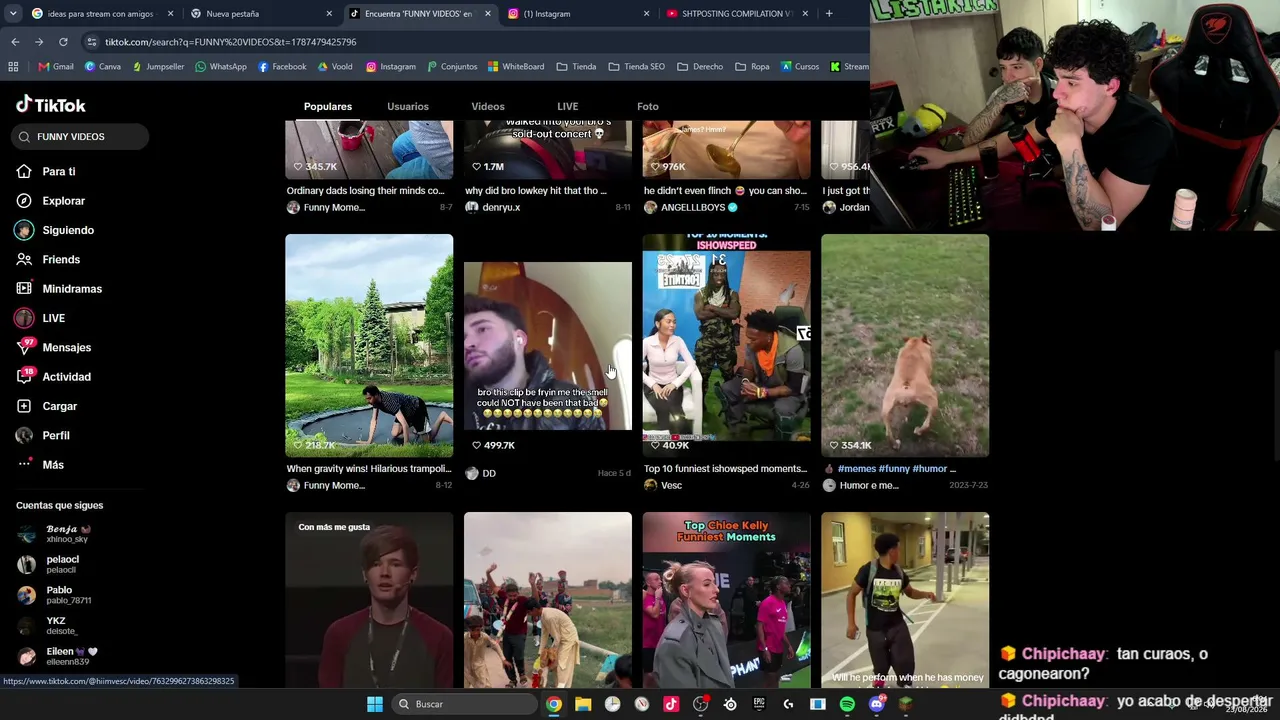Image resolution: width=1280 pixels, height=720 pixels.
Task: Open the DD clip with 499.7K likes
Action: coord(548,346)
